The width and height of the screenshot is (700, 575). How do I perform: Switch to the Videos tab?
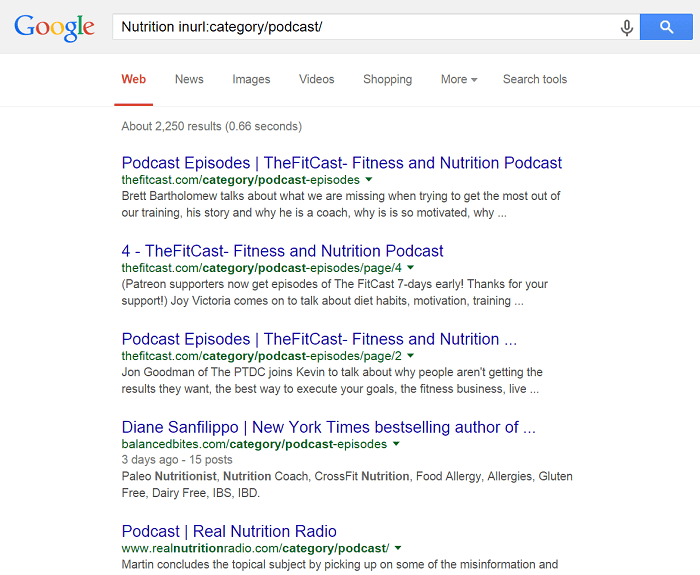pos(317,79)
